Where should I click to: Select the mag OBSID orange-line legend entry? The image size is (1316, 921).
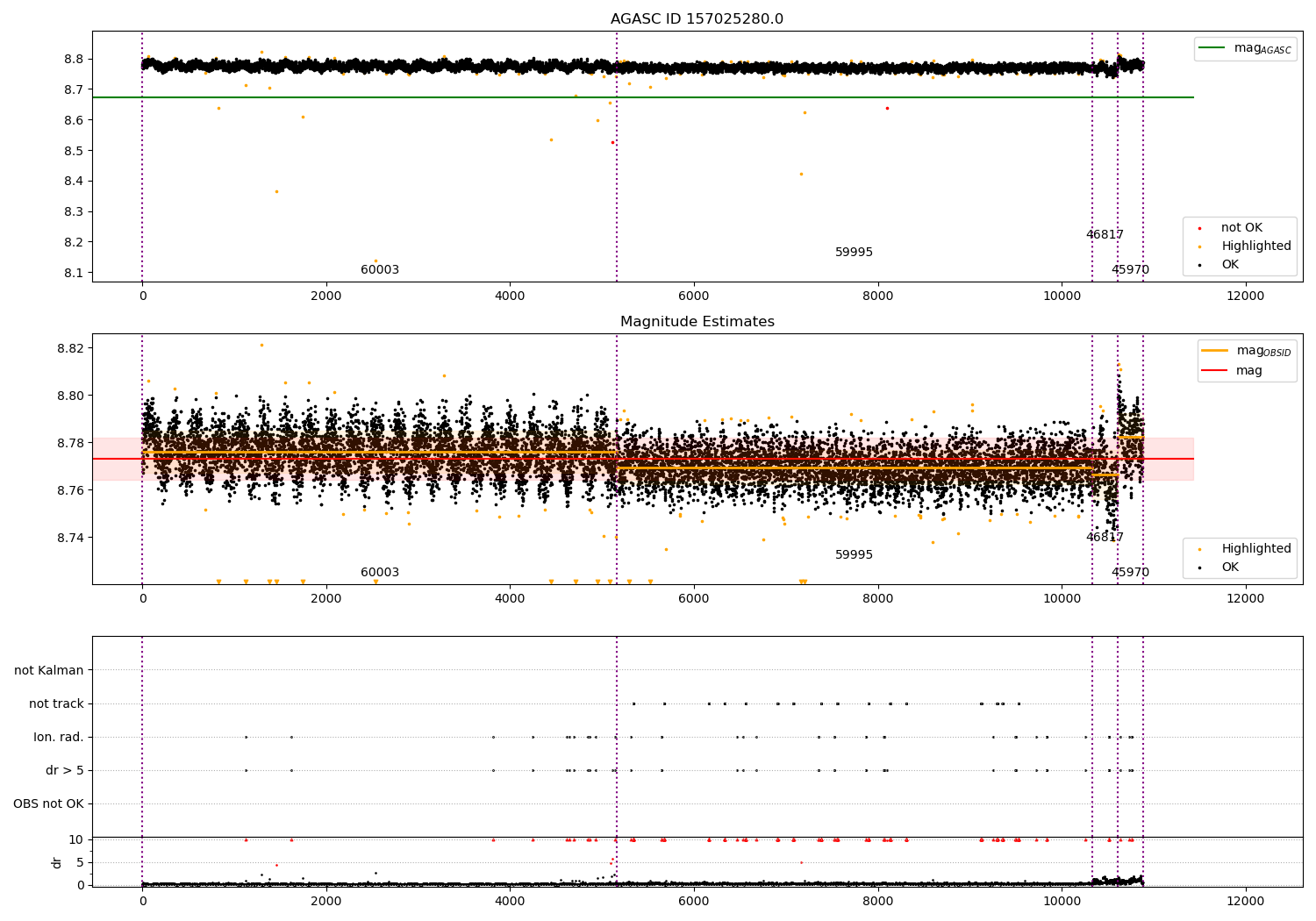tap(1246, 351)
